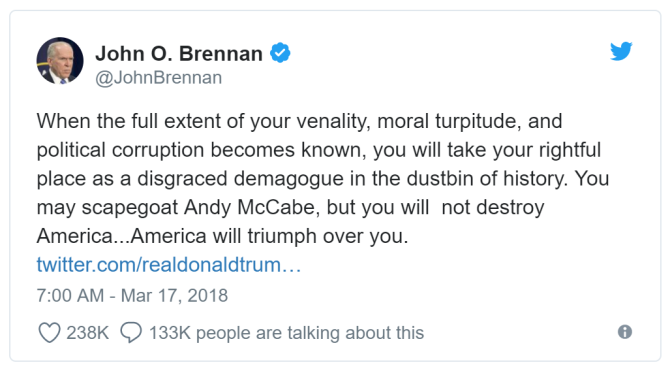
Task: Click the phrase "America will triumph over you"
Action: pos(267,236)
